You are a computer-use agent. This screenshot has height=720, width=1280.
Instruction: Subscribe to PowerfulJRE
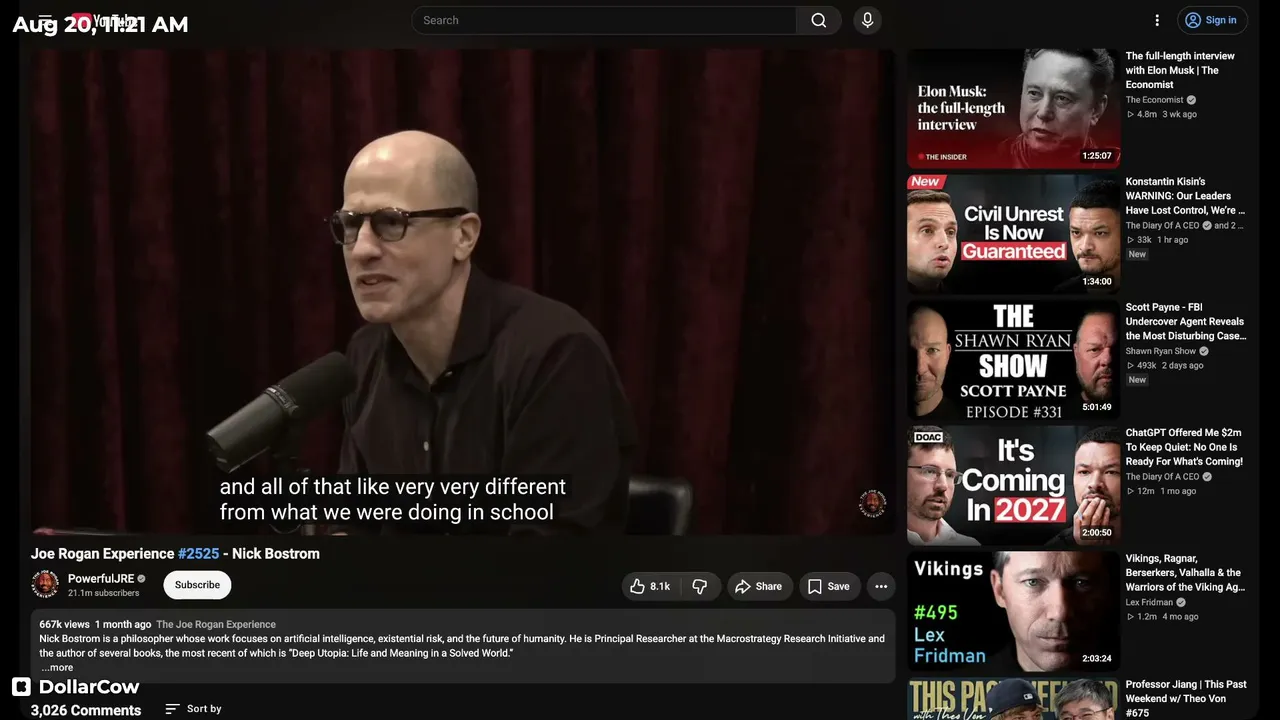tap(197, 585)
